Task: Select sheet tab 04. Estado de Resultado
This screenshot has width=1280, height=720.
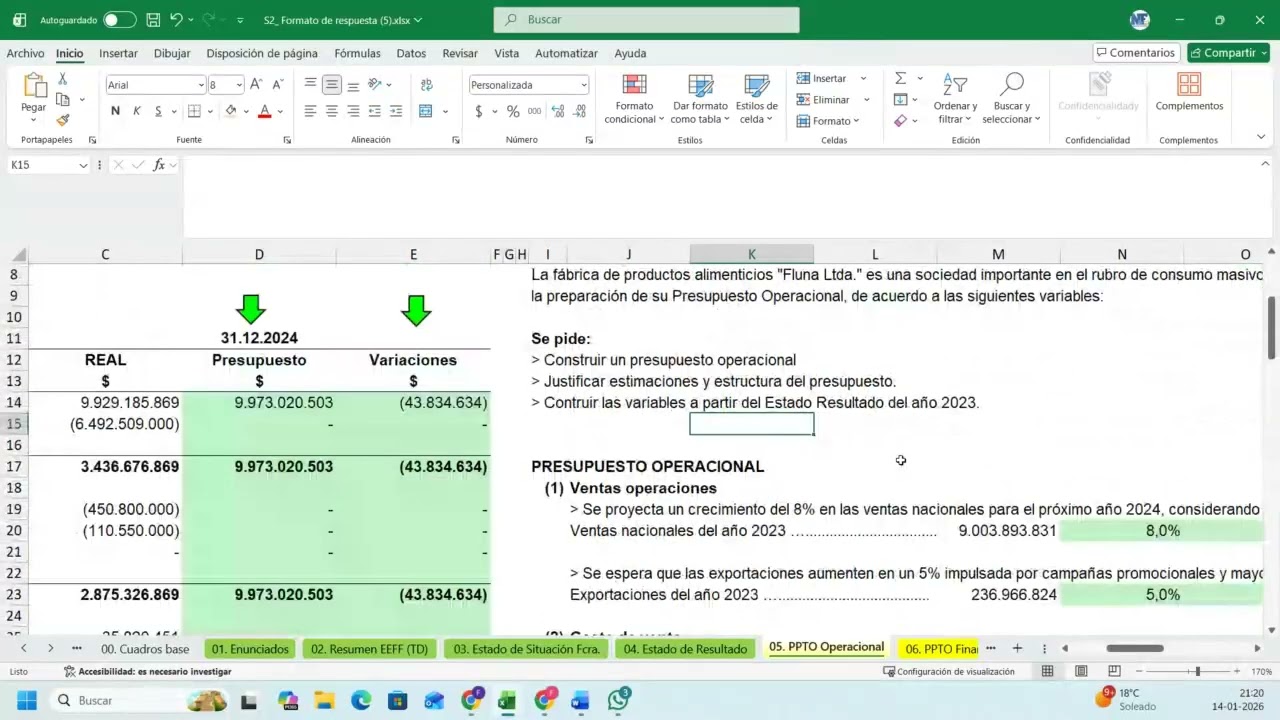Action: pyautogui.click(x=685, y=649)
